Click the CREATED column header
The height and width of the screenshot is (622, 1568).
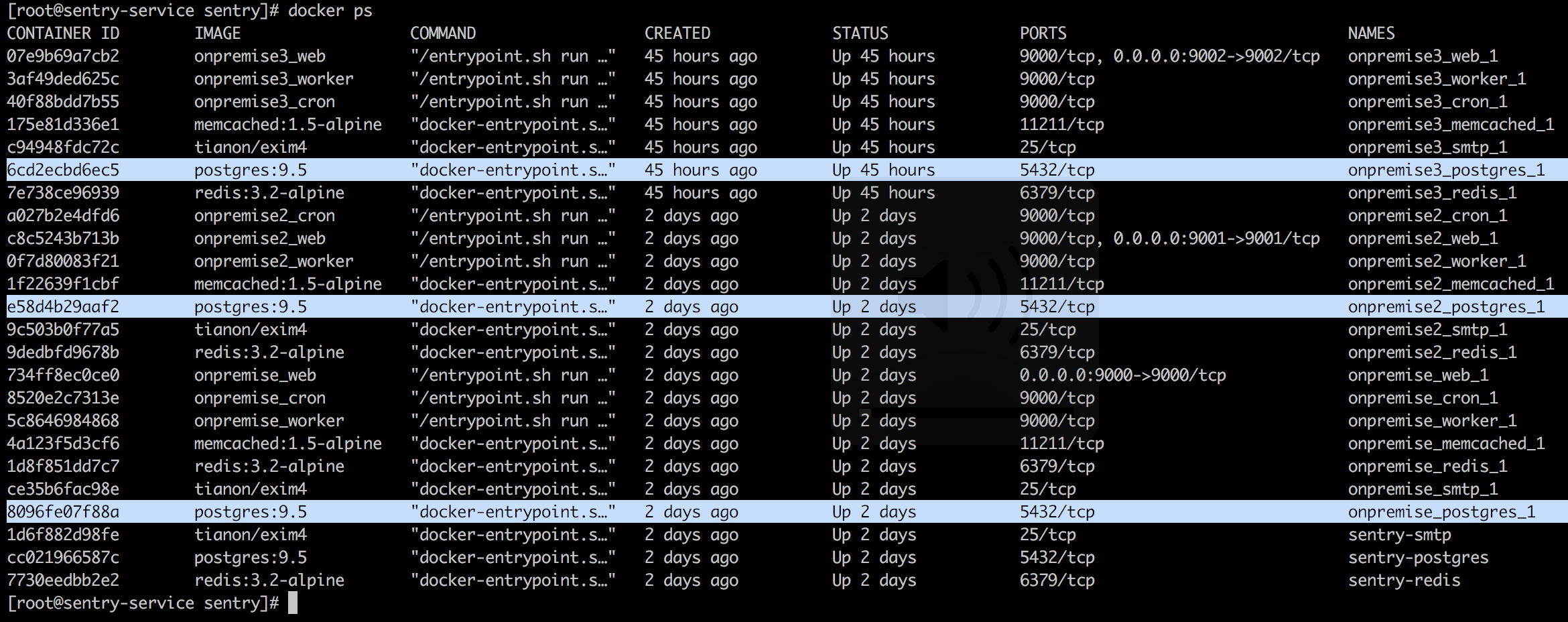pos(677,34)
